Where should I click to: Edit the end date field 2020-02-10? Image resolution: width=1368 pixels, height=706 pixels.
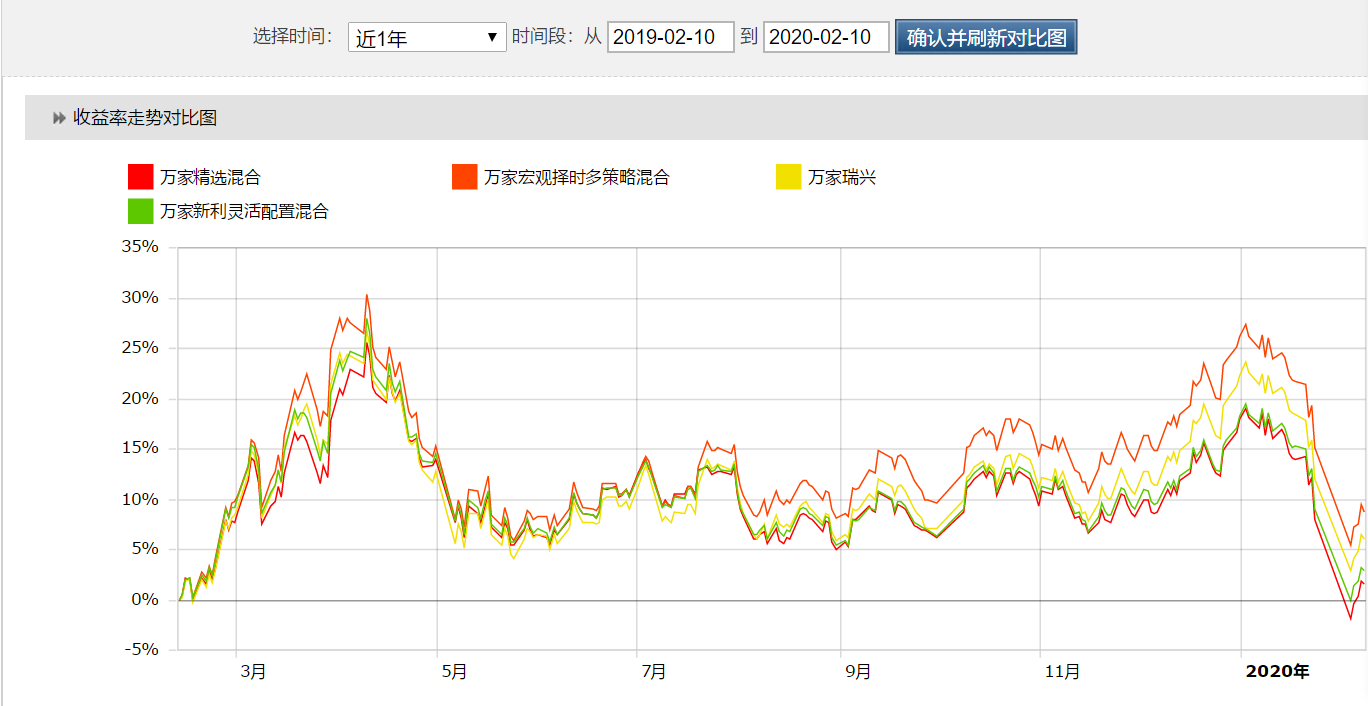point(826,38)
